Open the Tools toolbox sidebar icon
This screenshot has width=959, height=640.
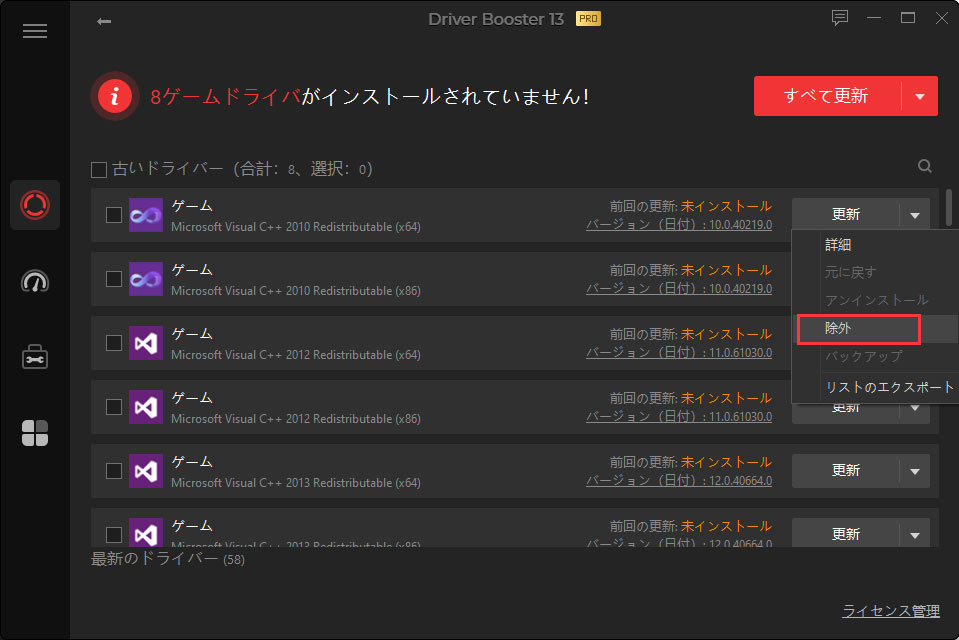(x=35, y=357)
